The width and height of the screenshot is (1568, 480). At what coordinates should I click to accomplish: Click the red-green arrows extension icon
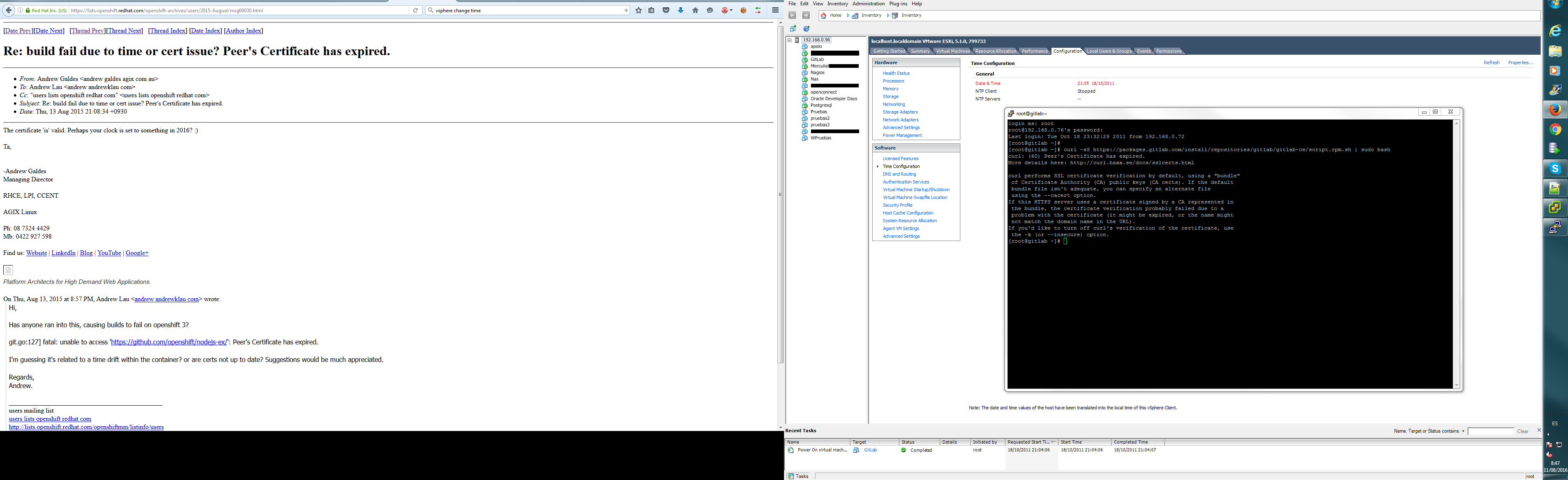758,10
